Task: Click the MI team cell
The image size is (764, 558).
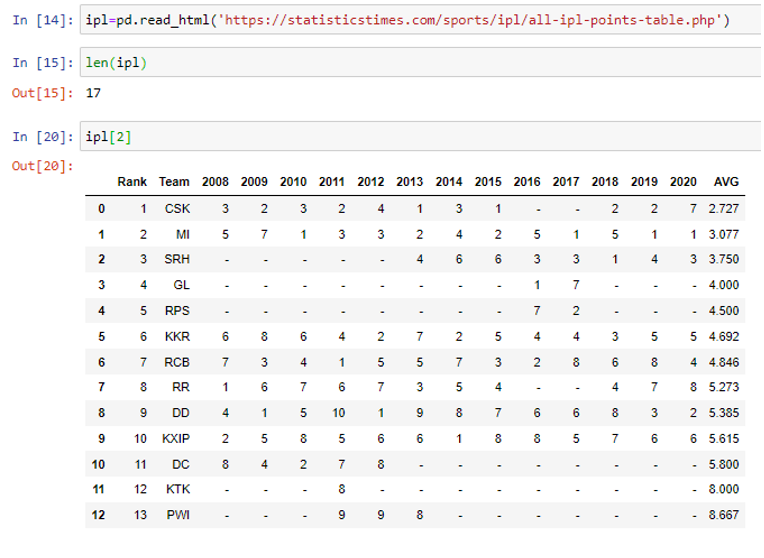Action: point(183,234)
